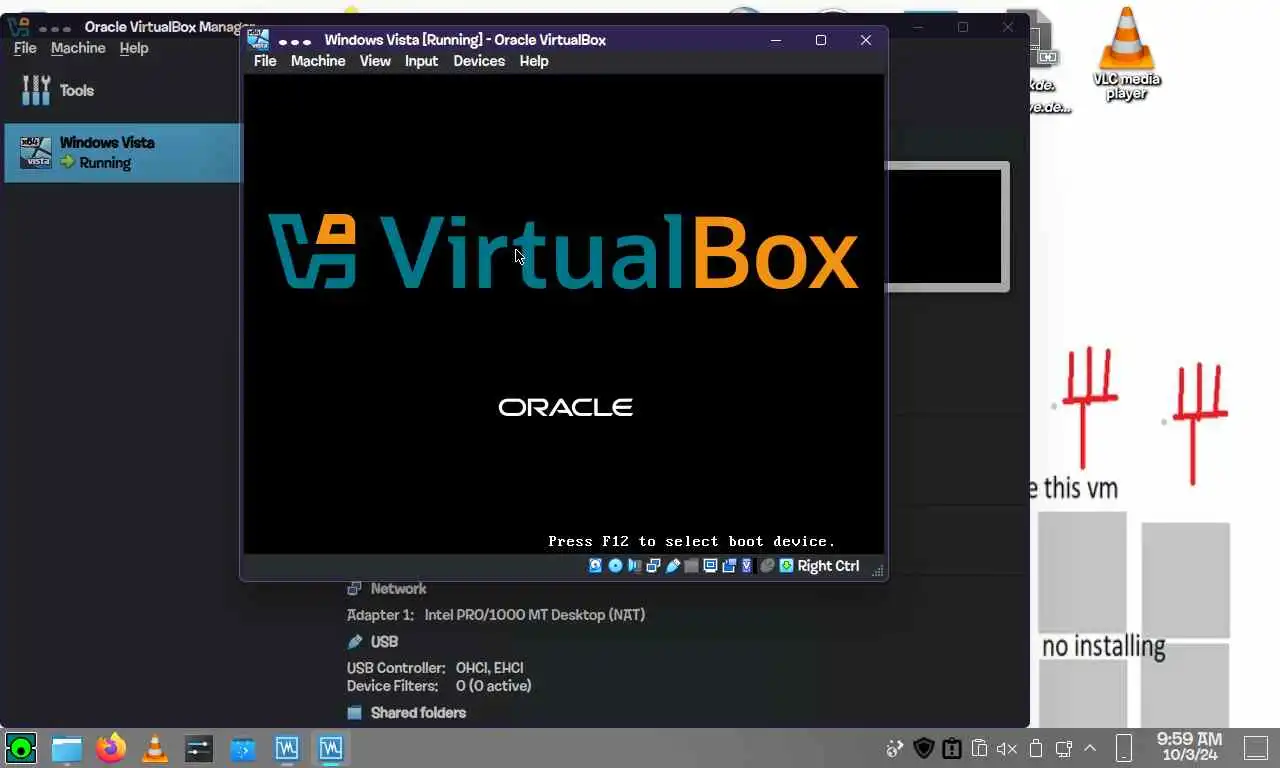Click the Vista icon in VM window title bar
The width and height of the screenshot is (1280, 768).
point(258,40)
